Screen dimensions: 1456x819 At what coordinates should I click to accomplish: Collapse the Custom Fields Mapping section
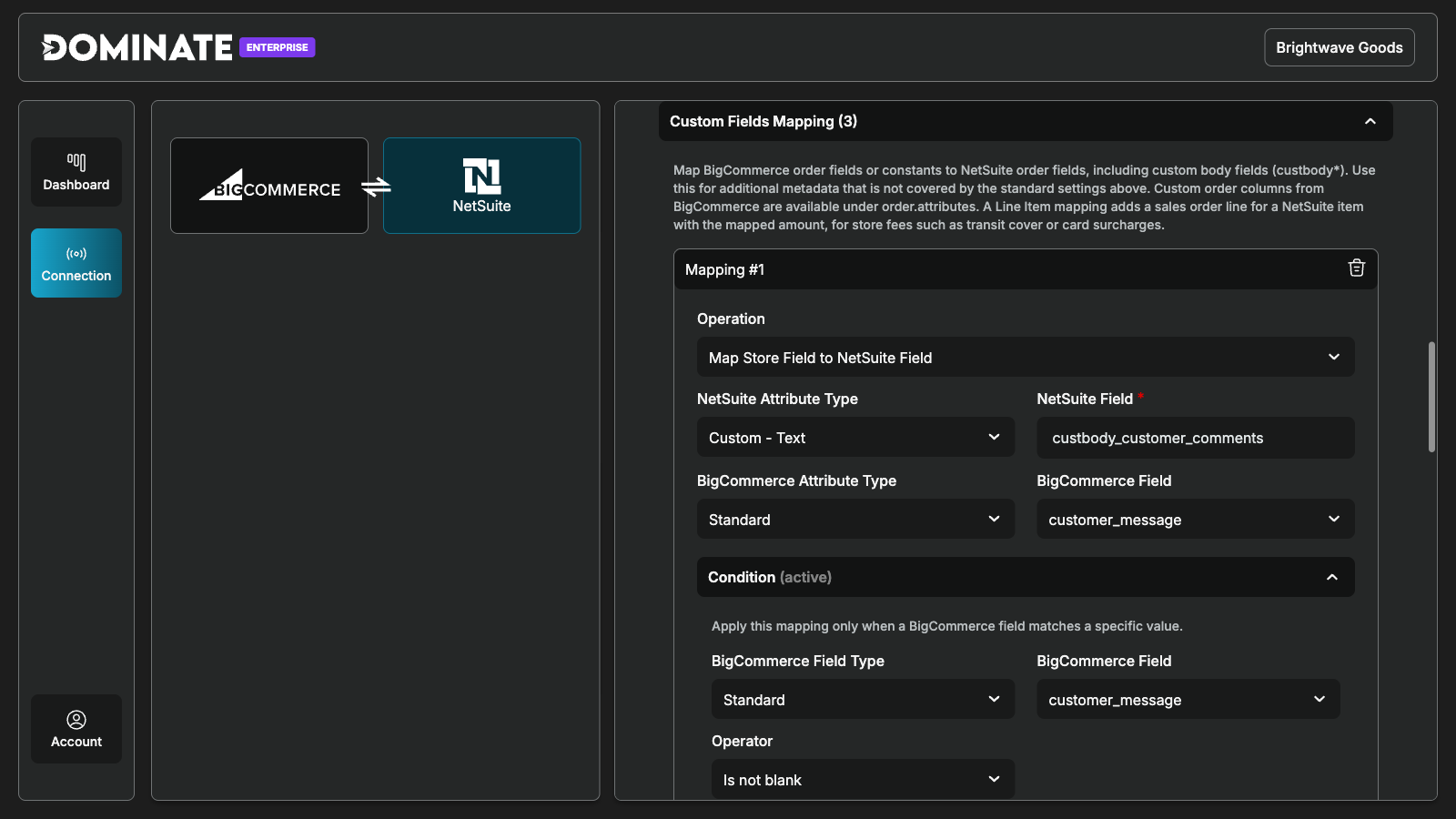(1026, 121)
